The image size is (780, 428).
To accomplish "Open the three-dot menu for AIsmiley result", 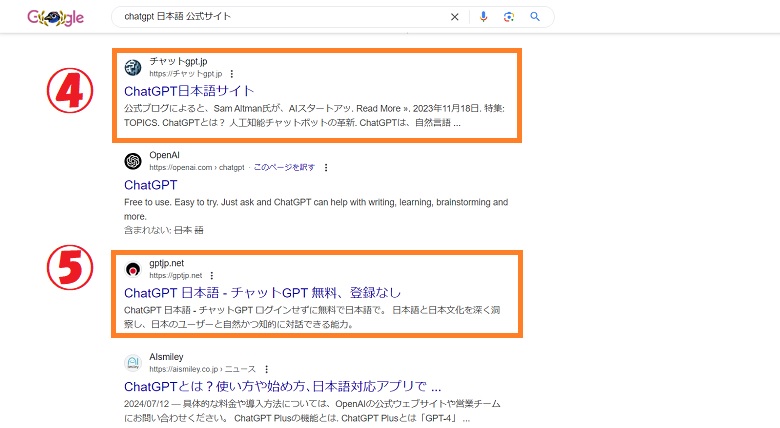I will tap(267, 369).
